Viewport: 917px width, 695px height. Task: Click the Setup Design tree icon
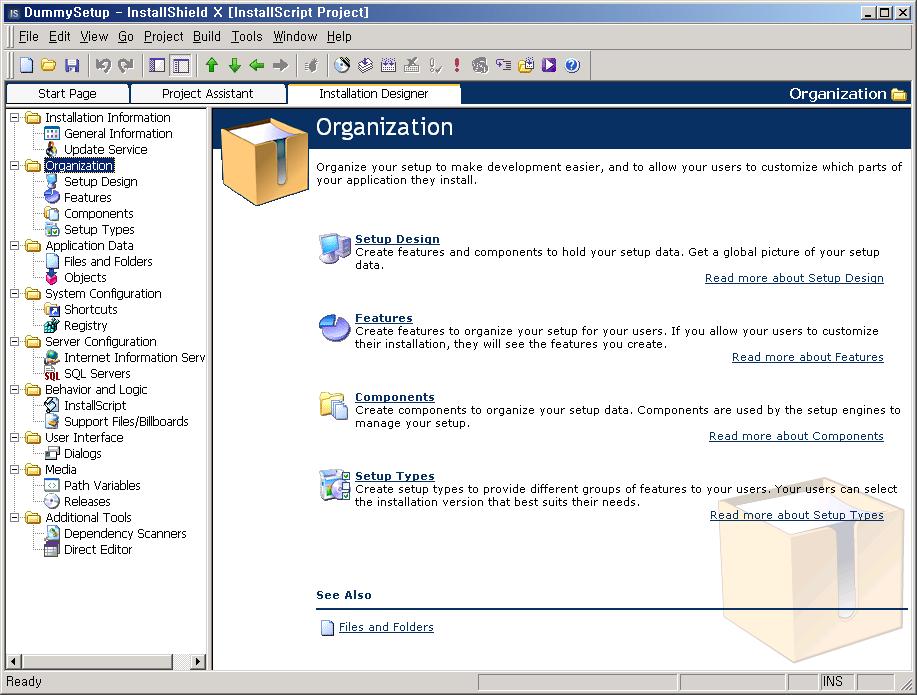[52, 182]
